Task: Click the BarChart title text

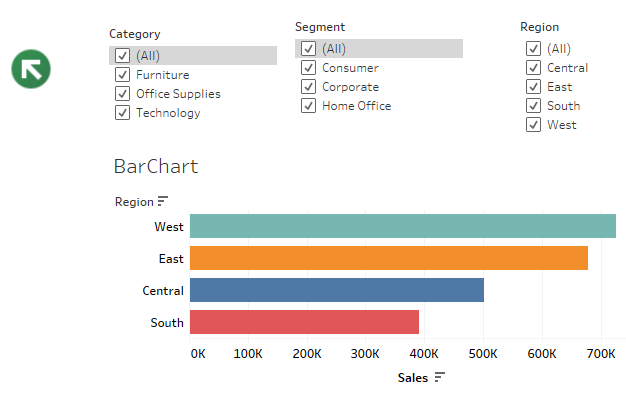Action: (x=156, y=166)
